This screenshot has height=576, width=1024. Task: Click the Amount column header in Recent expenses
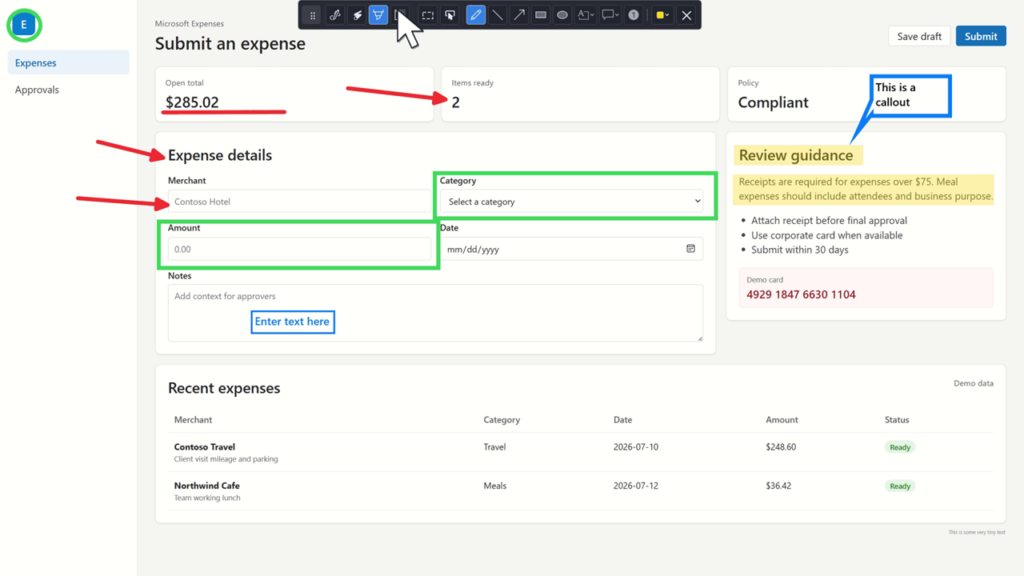click(x=782, y=419)
